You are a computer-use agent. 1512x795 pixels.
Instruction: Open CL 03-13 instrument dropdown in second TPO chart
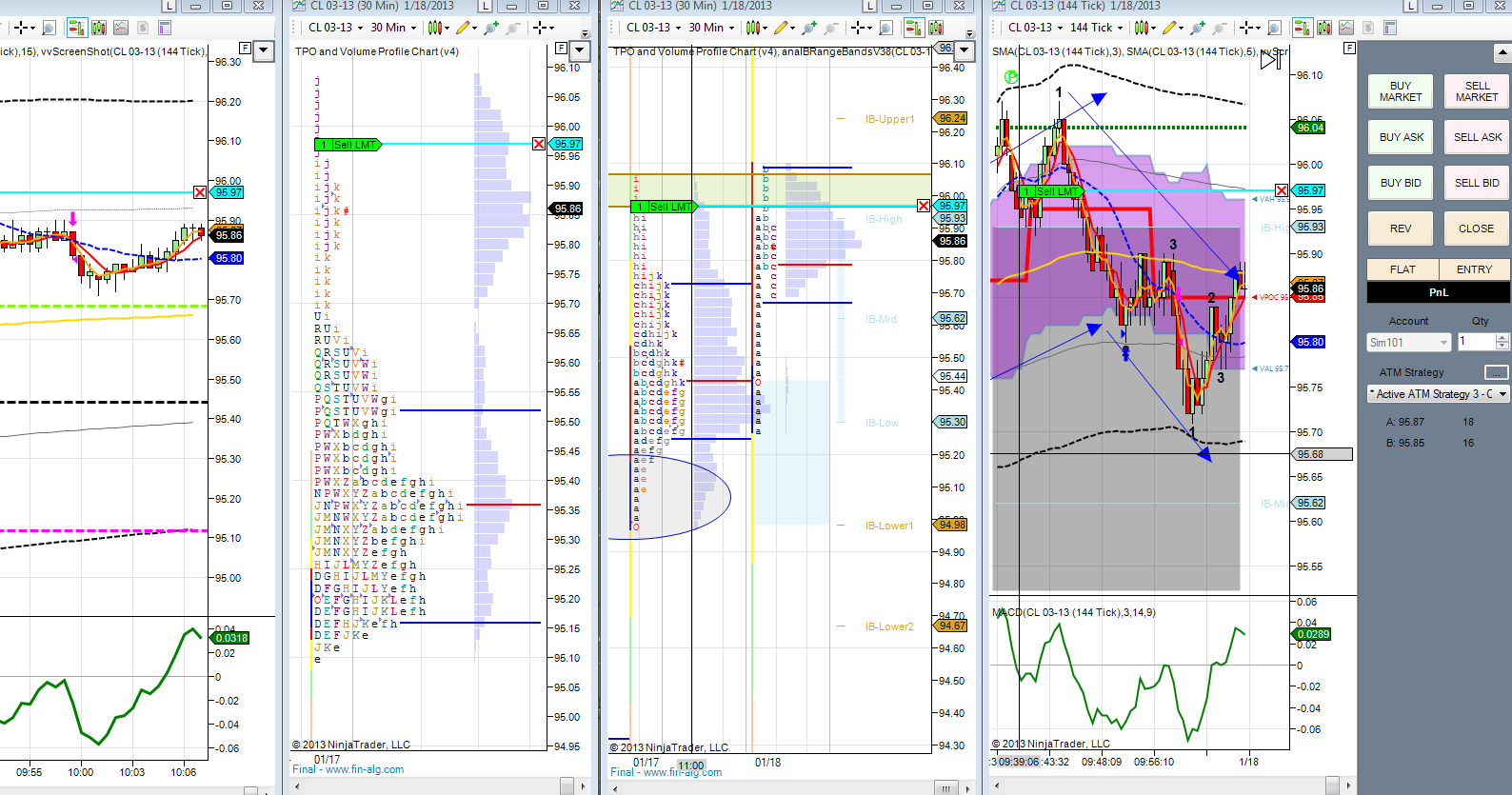click(x=653, y=28)
